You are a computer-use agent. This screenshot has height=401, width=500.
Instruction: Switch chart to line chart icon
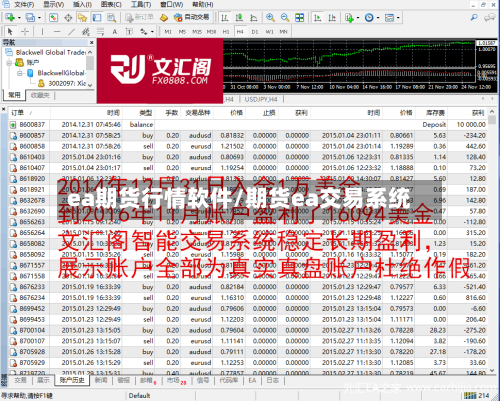(254, 17)
